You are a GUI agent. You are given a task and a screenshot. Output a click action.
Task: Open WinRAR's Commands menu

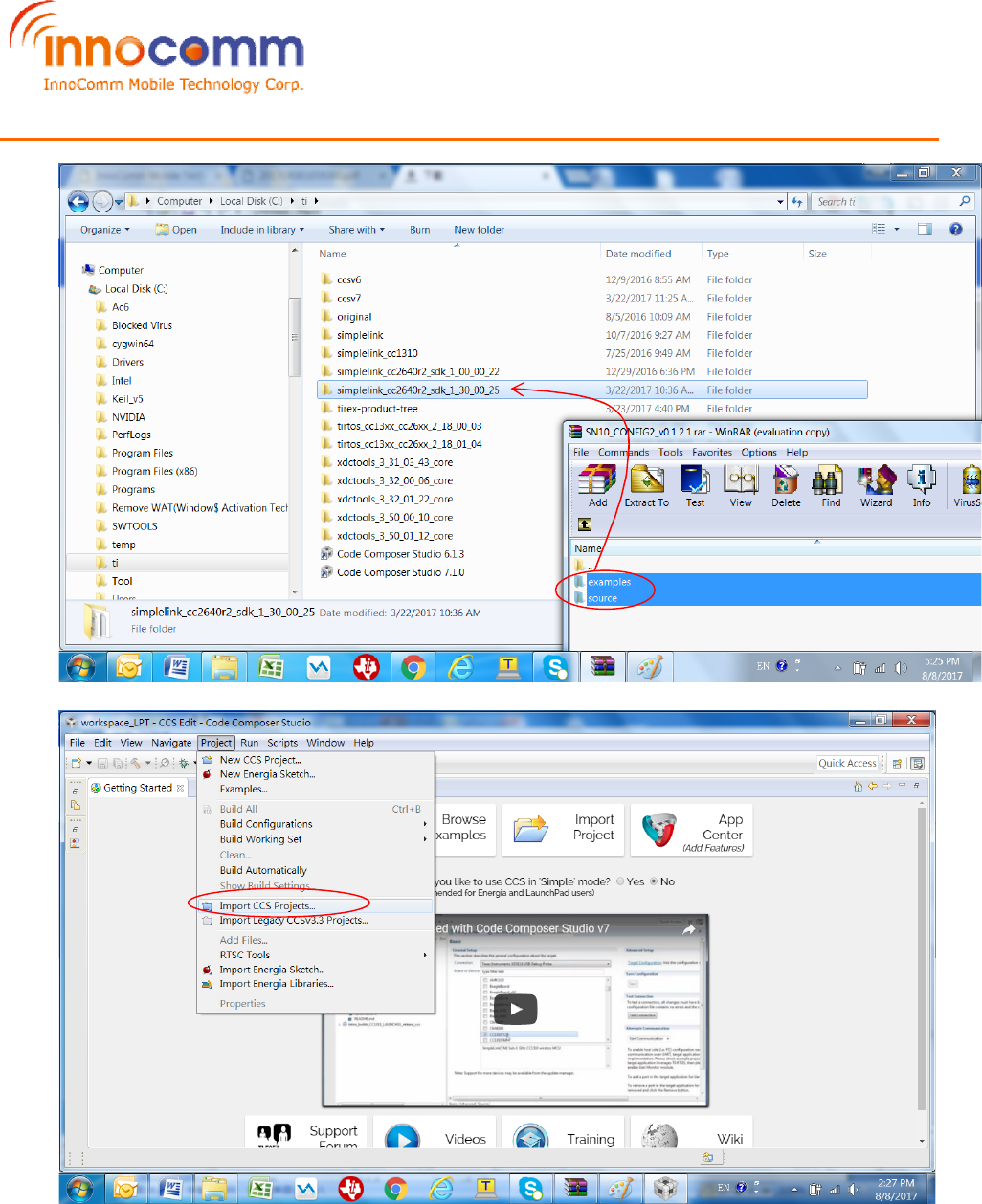point(623,453)
